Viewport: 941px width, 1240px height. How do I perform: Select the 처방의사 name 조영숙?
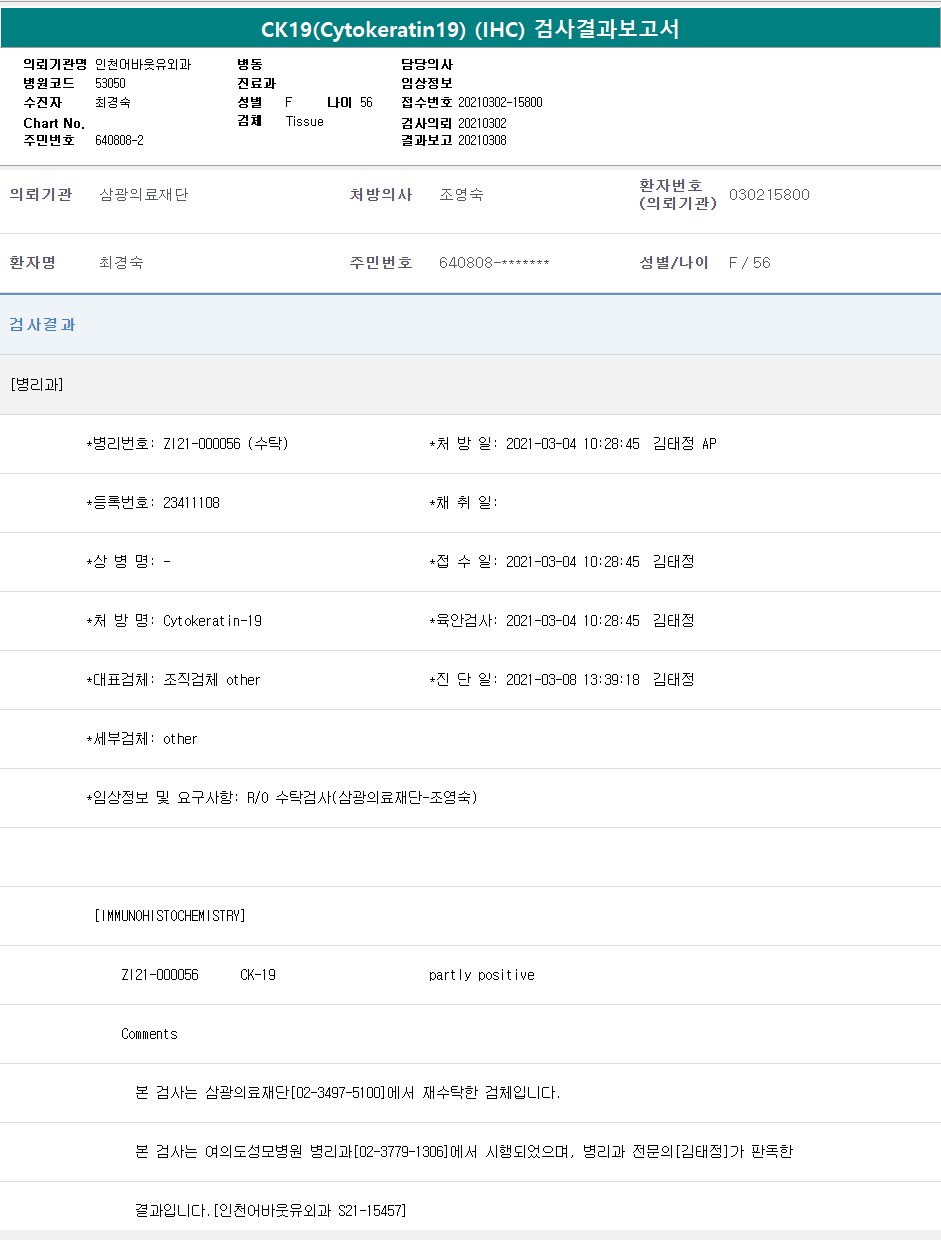461,195
